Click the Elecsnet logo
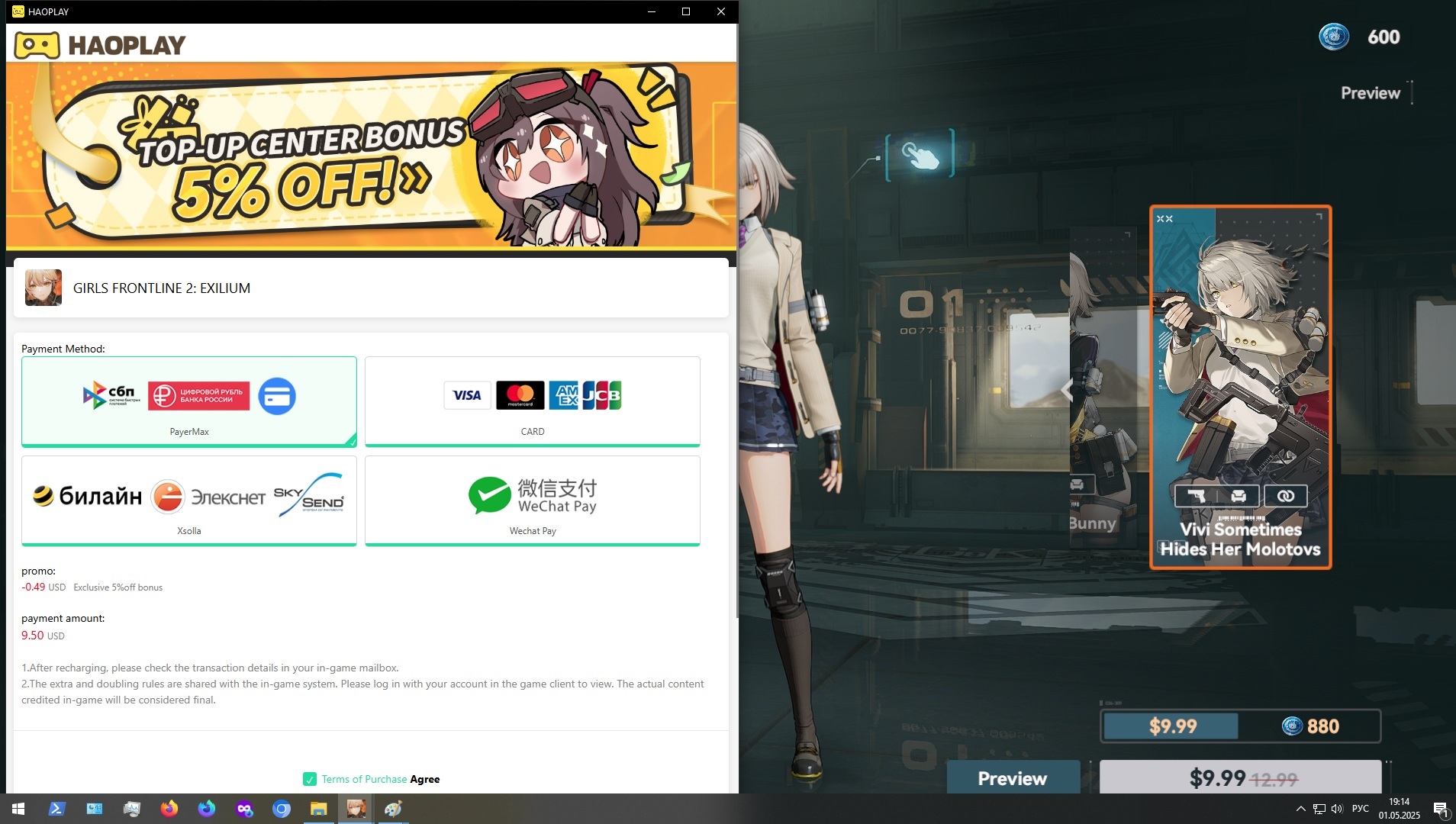Viewport: 1456px width, 824px height. click(x=208, y=497)
